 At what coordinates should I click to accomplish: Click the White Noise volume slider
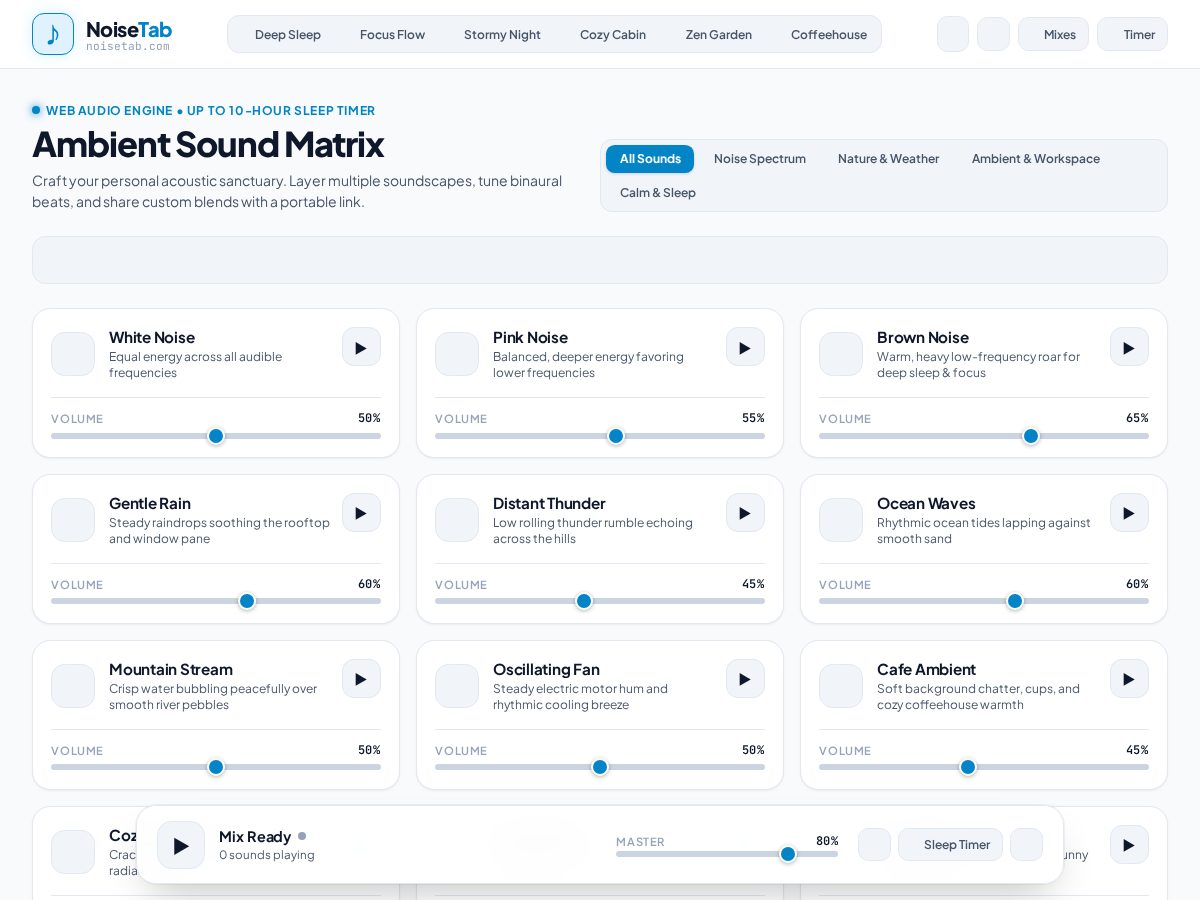pos(216,436)
